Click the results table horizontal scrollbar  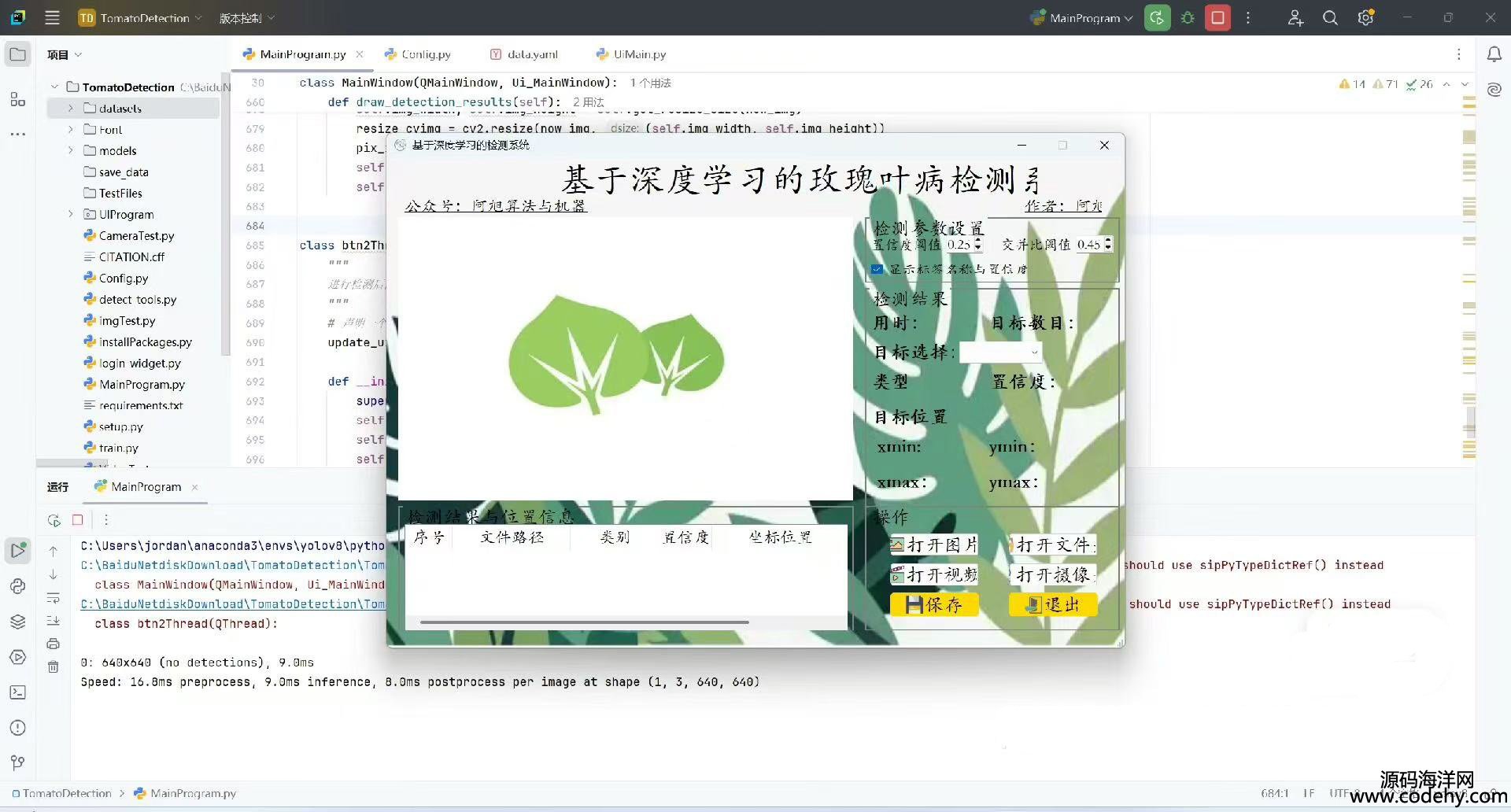584,622
